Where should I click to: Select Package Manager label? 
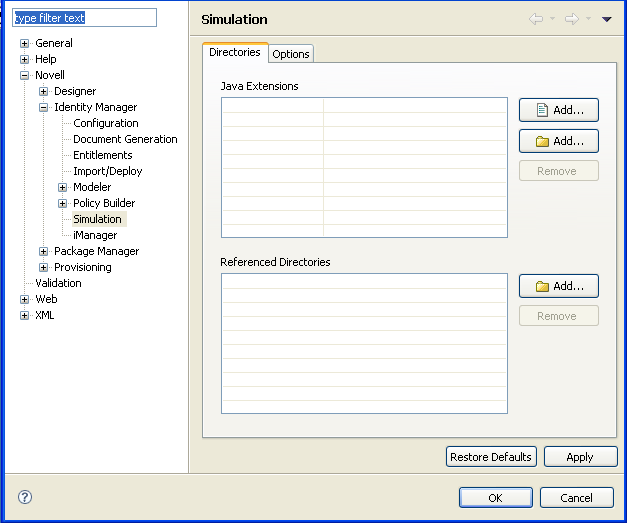96,251
